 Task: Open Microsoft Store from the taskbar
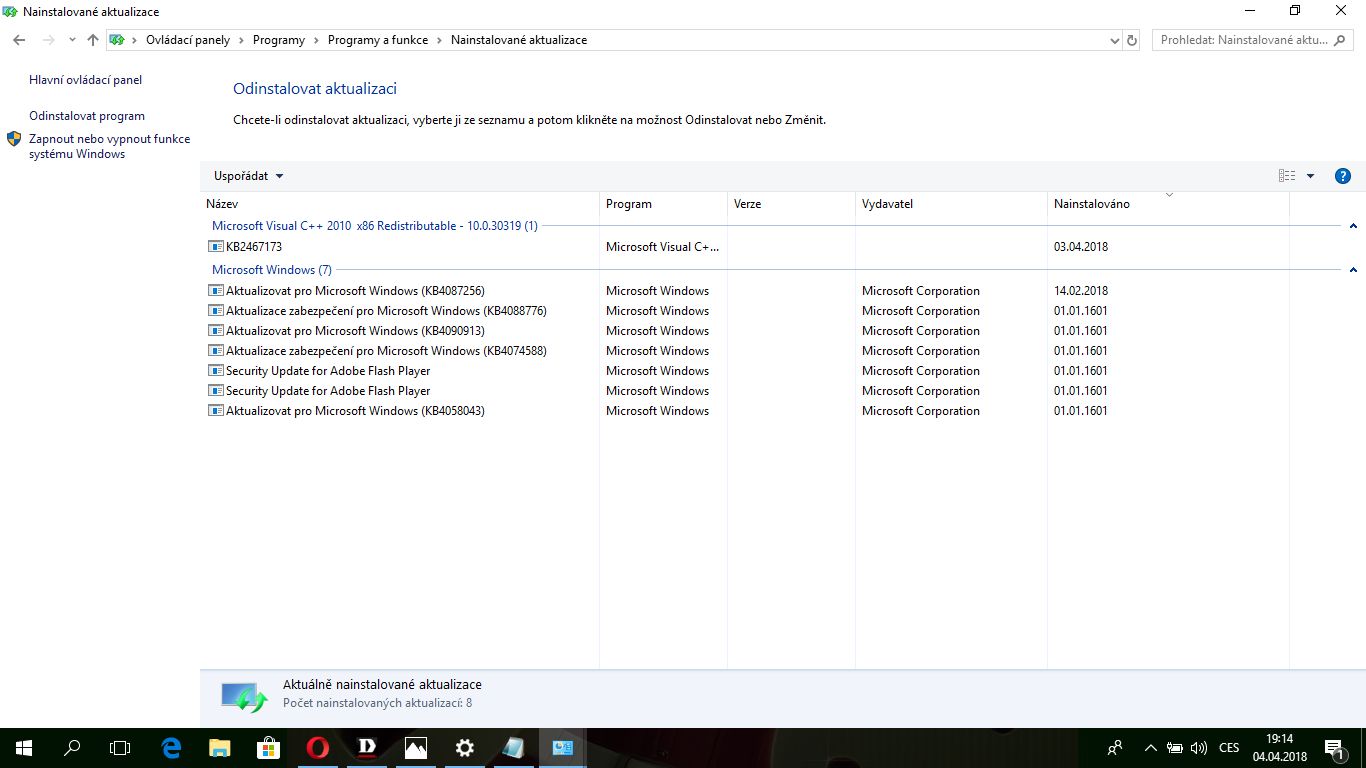coord(269,747)
